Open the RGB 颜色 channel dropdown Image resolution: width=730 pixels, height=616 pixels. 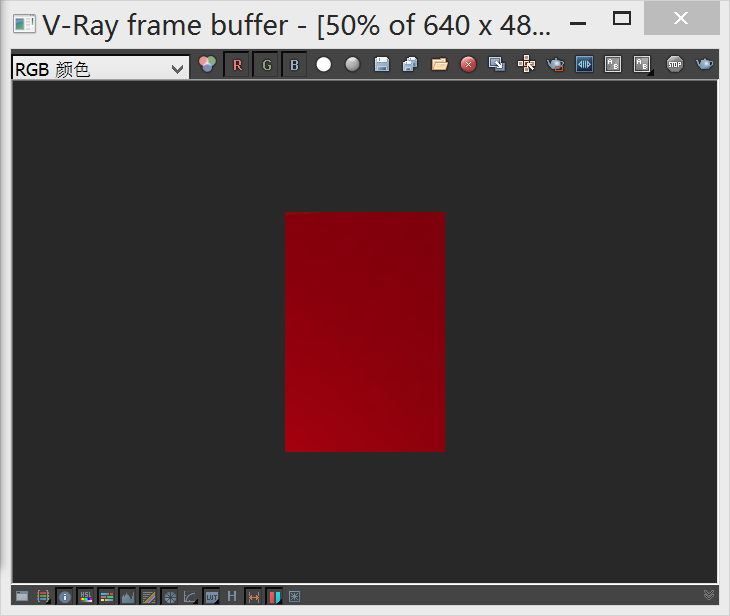point(100,68)
